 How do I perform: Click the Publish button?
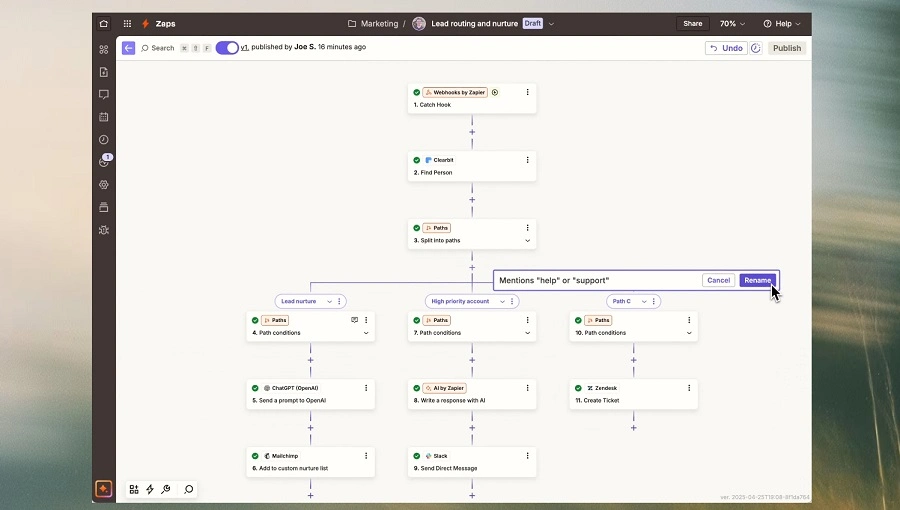tap(787, 48)
